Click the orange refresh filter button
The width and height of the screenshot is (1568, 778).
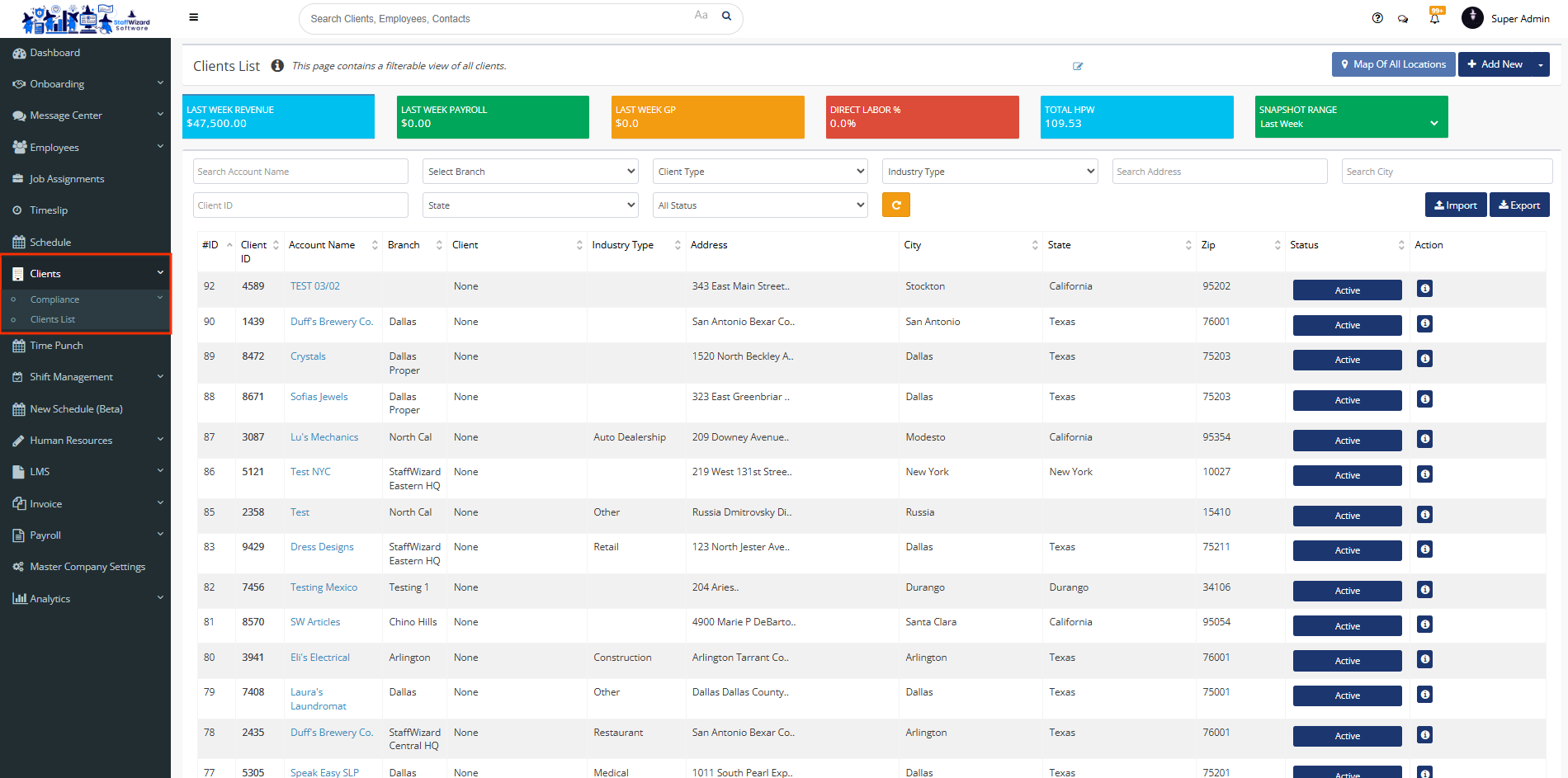(x=895, y=205)
